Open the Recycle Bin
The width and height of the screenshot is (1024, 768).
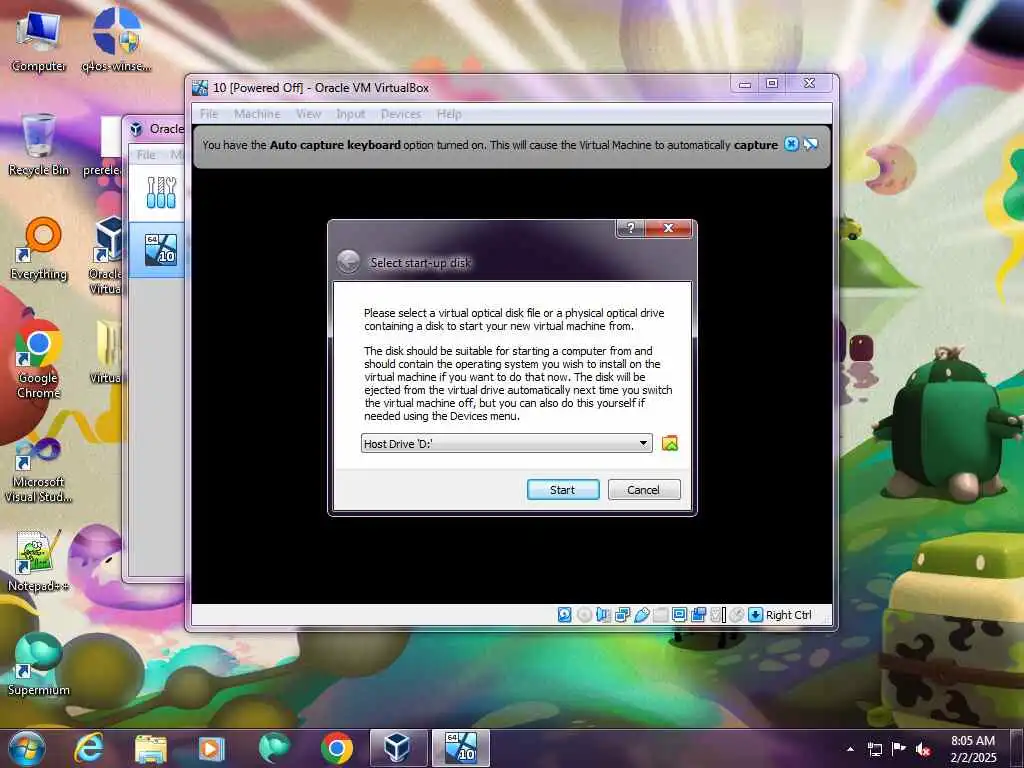(x=39, y=144)
